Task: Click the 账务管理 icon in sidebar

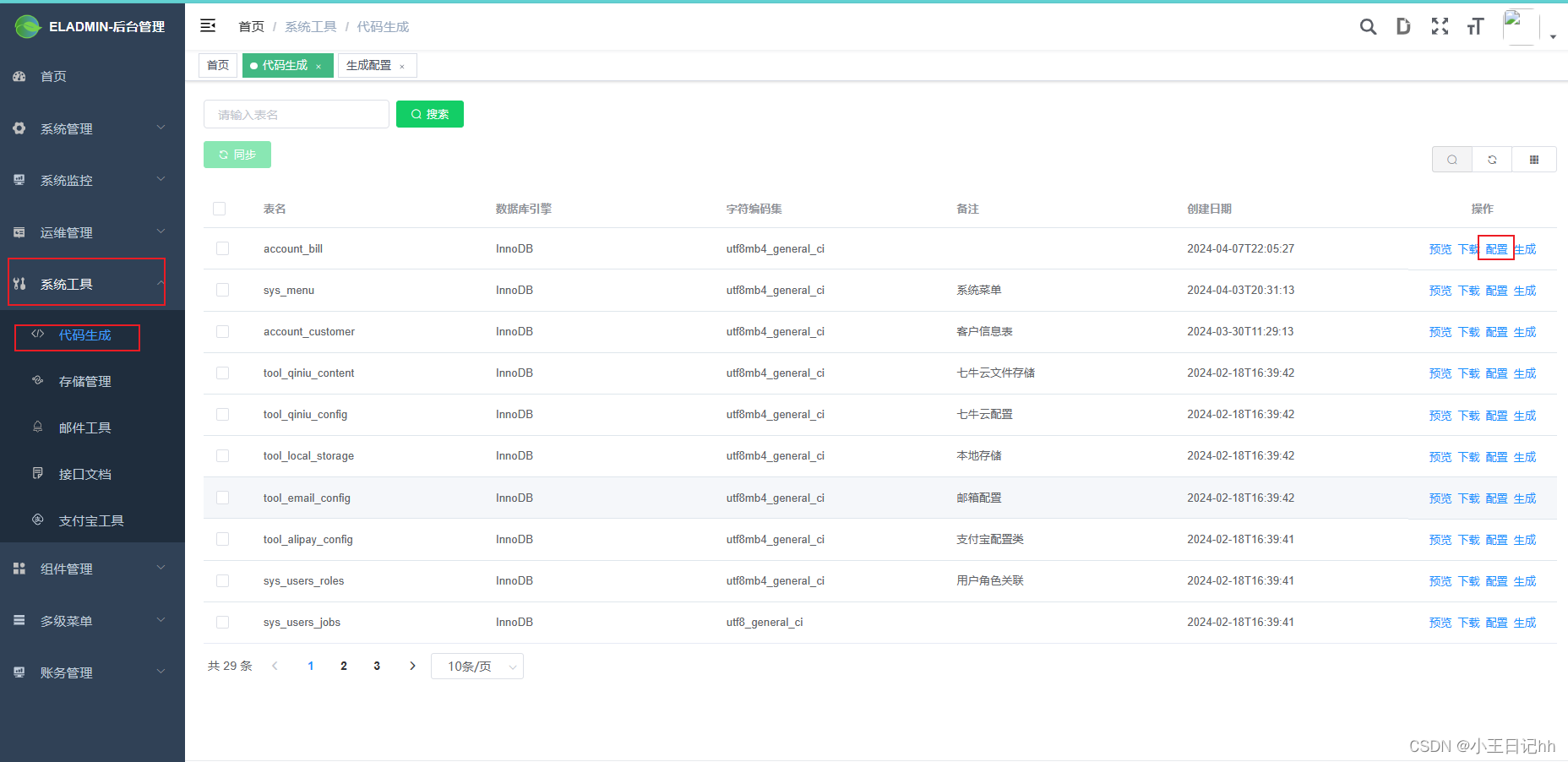Action: coord(19,672)
